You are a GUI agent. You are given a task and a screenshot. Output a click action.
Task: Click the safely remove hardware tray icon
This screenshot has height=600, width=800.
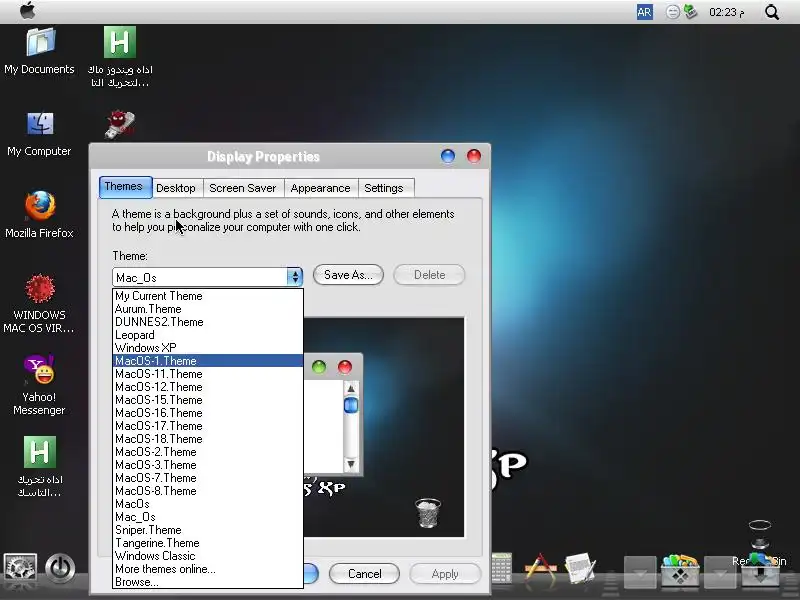[x=690, y=12]
